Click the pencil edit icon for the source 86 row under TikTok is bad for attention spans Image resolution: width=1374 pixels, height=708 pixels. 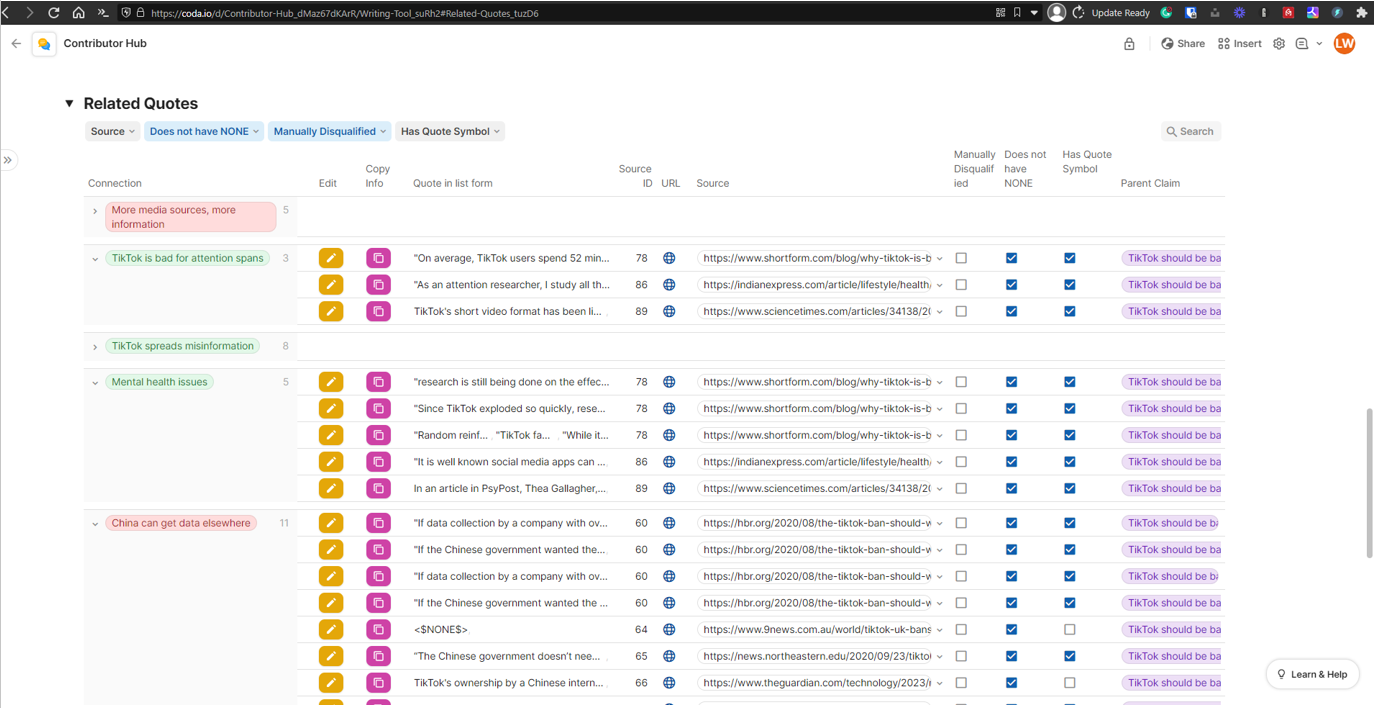[x=331, y=285]
